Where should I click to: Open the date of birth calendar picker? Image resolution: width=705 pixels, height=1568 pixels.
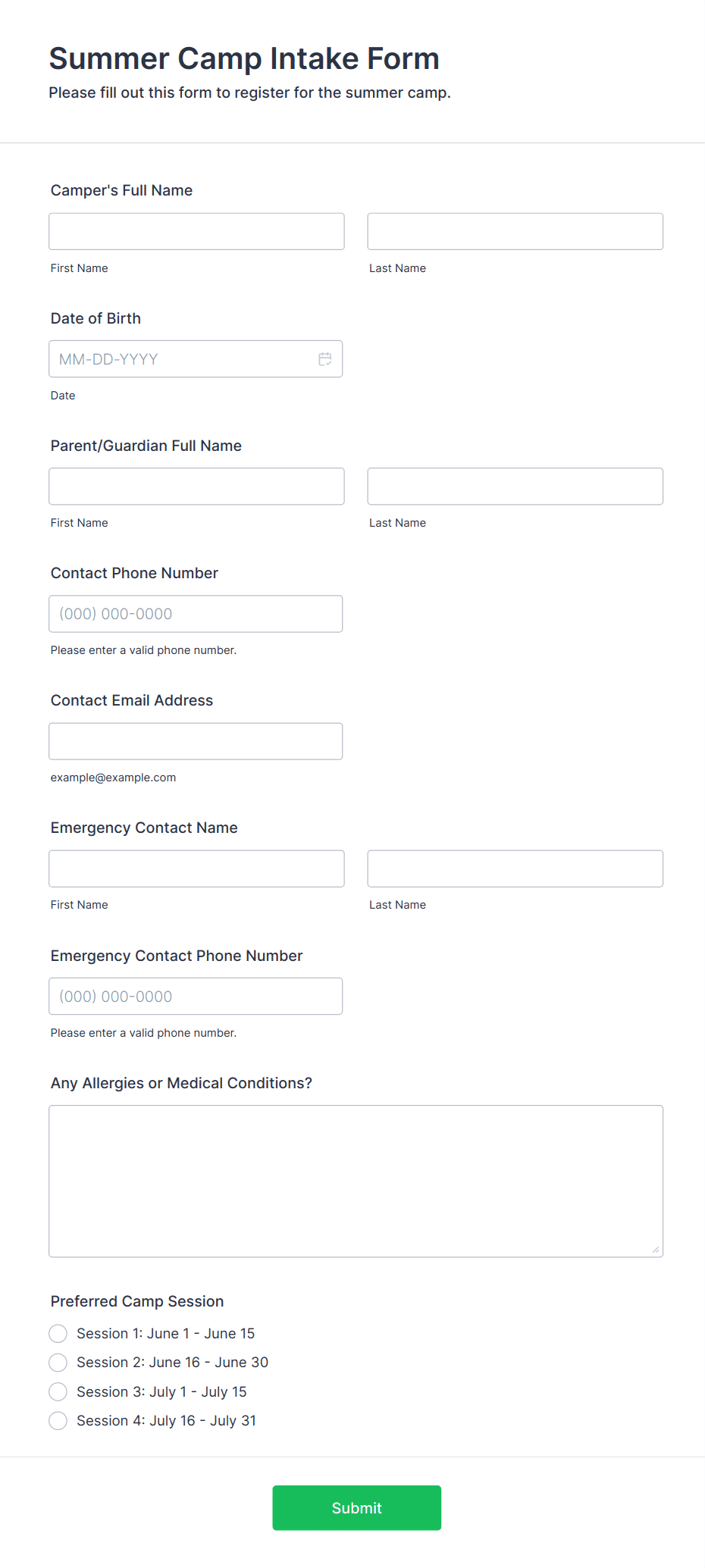pos(325,359)
